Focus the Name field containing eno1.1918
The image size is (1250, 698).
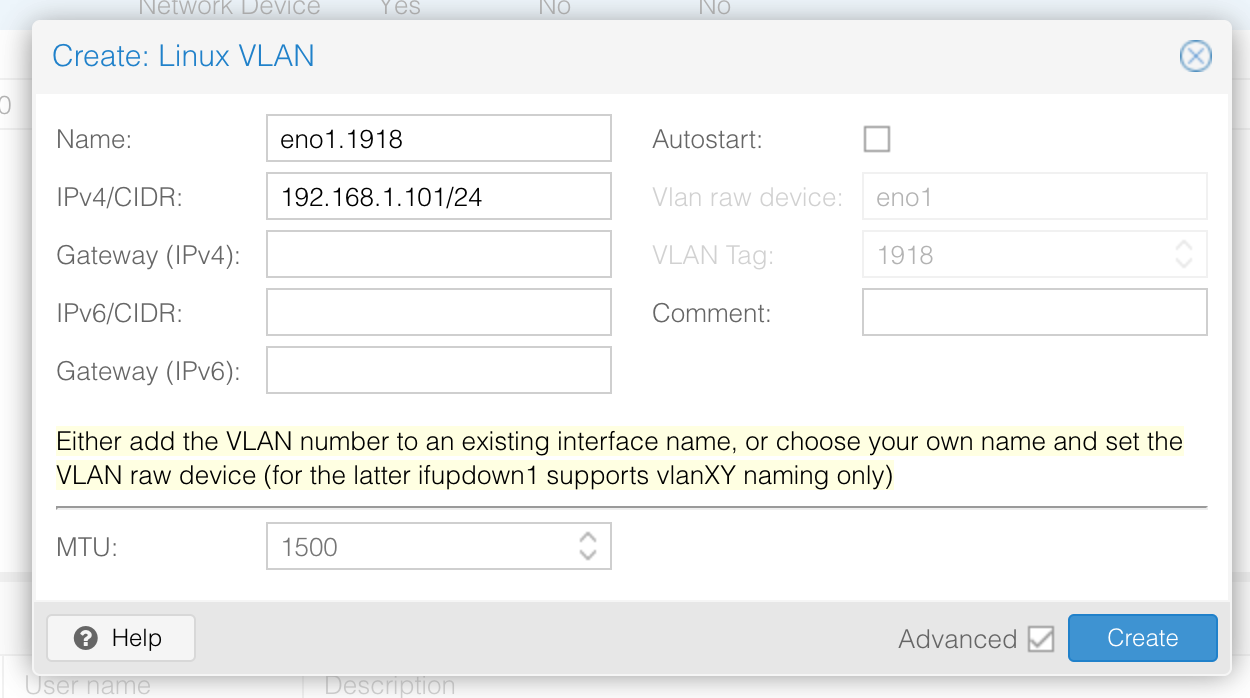pos(438,138)
